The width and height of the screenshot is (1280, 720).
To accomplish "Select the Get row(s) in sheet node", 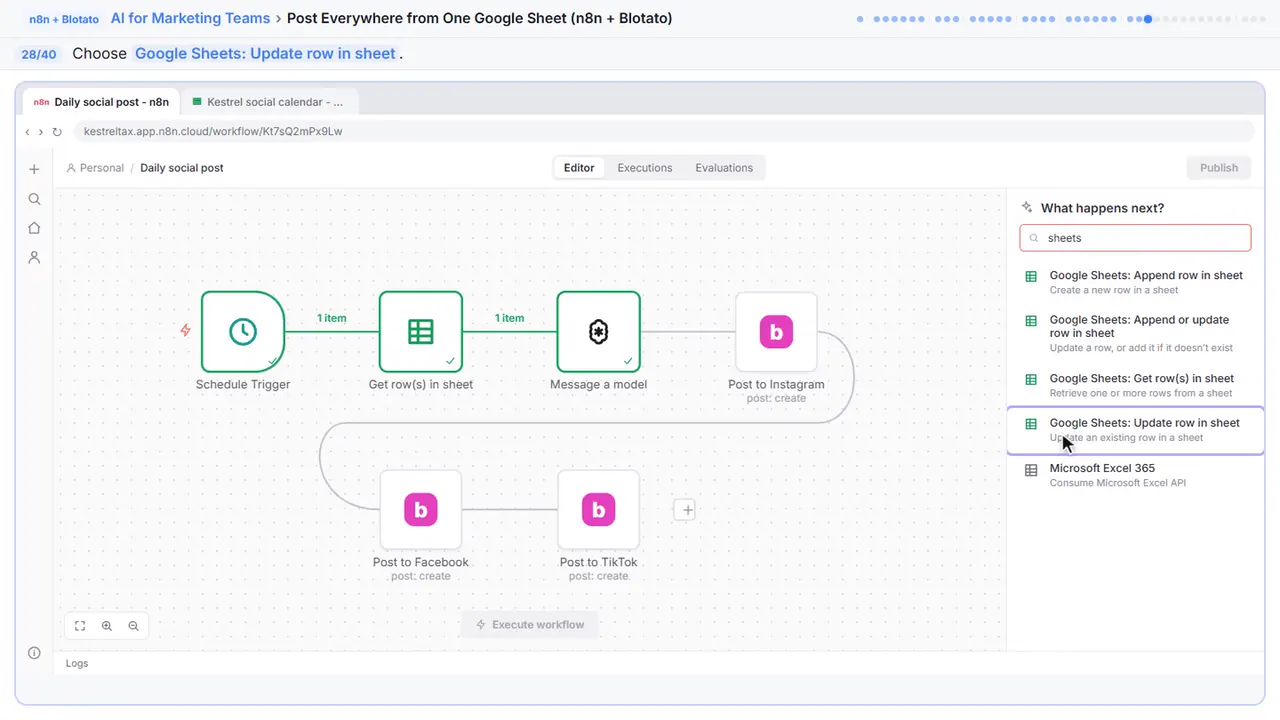I will [421, 332].
